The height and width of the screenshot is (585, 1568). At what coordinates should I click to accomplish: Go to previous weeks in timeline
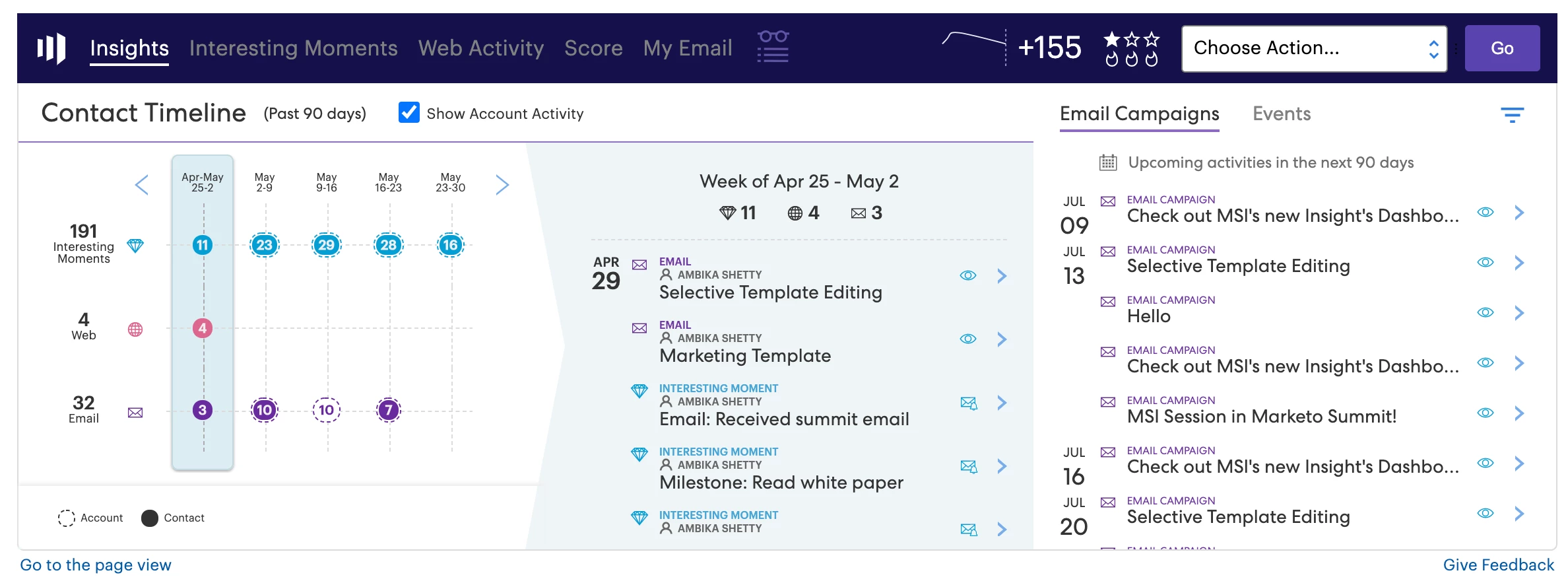click(x=142, y=185)
